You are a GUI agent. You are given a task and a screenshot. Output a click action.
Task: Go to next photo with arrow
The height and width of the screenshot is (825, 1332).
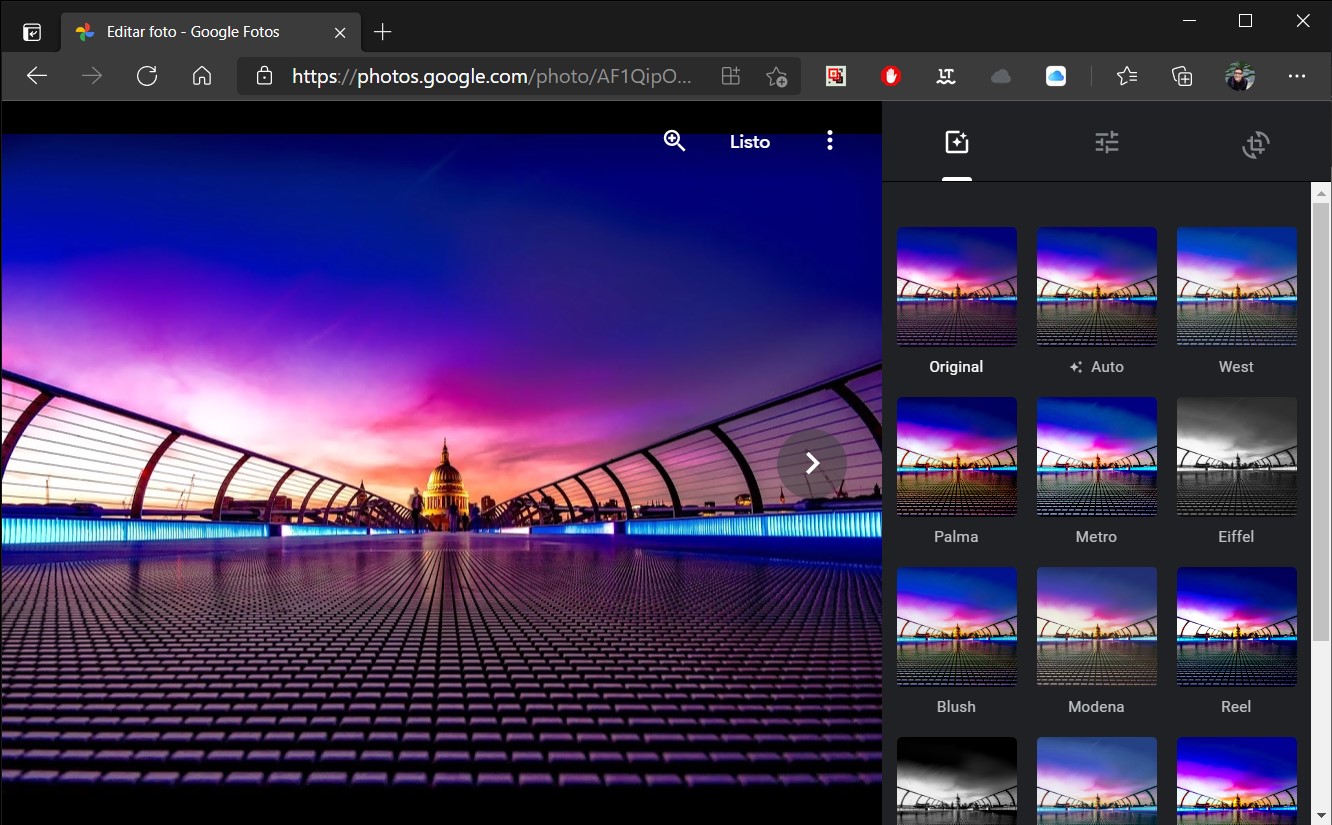coord(812,463)
